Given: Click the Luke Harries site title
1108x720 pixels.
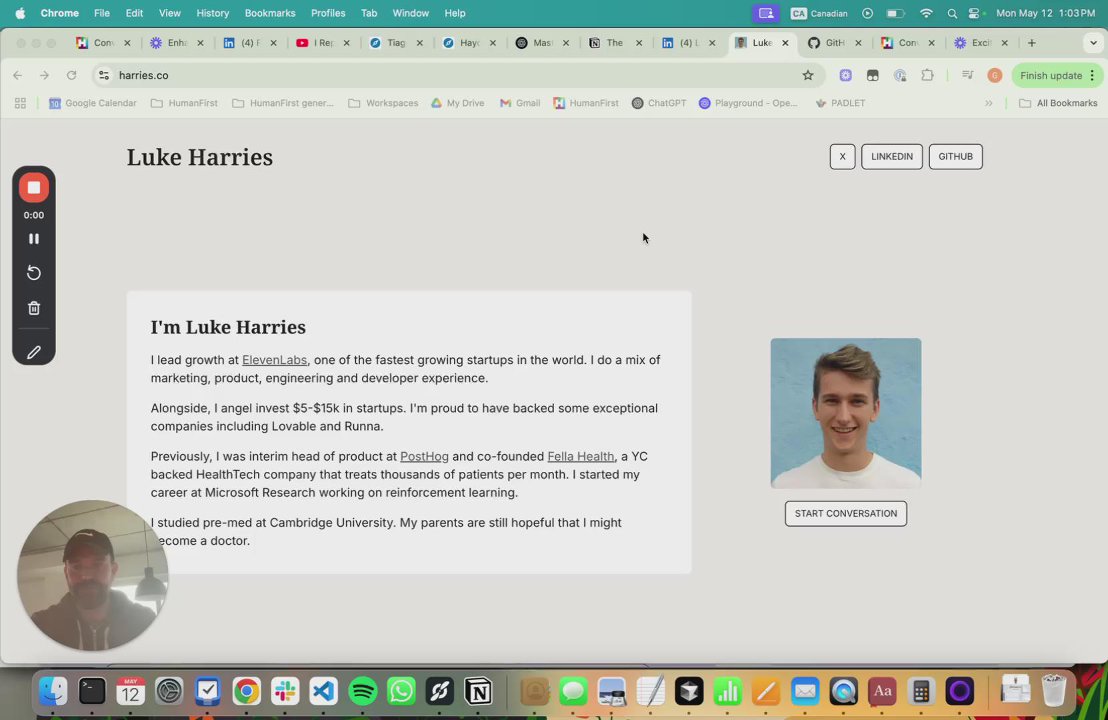Looking at the screenshot, I should 200,157.
